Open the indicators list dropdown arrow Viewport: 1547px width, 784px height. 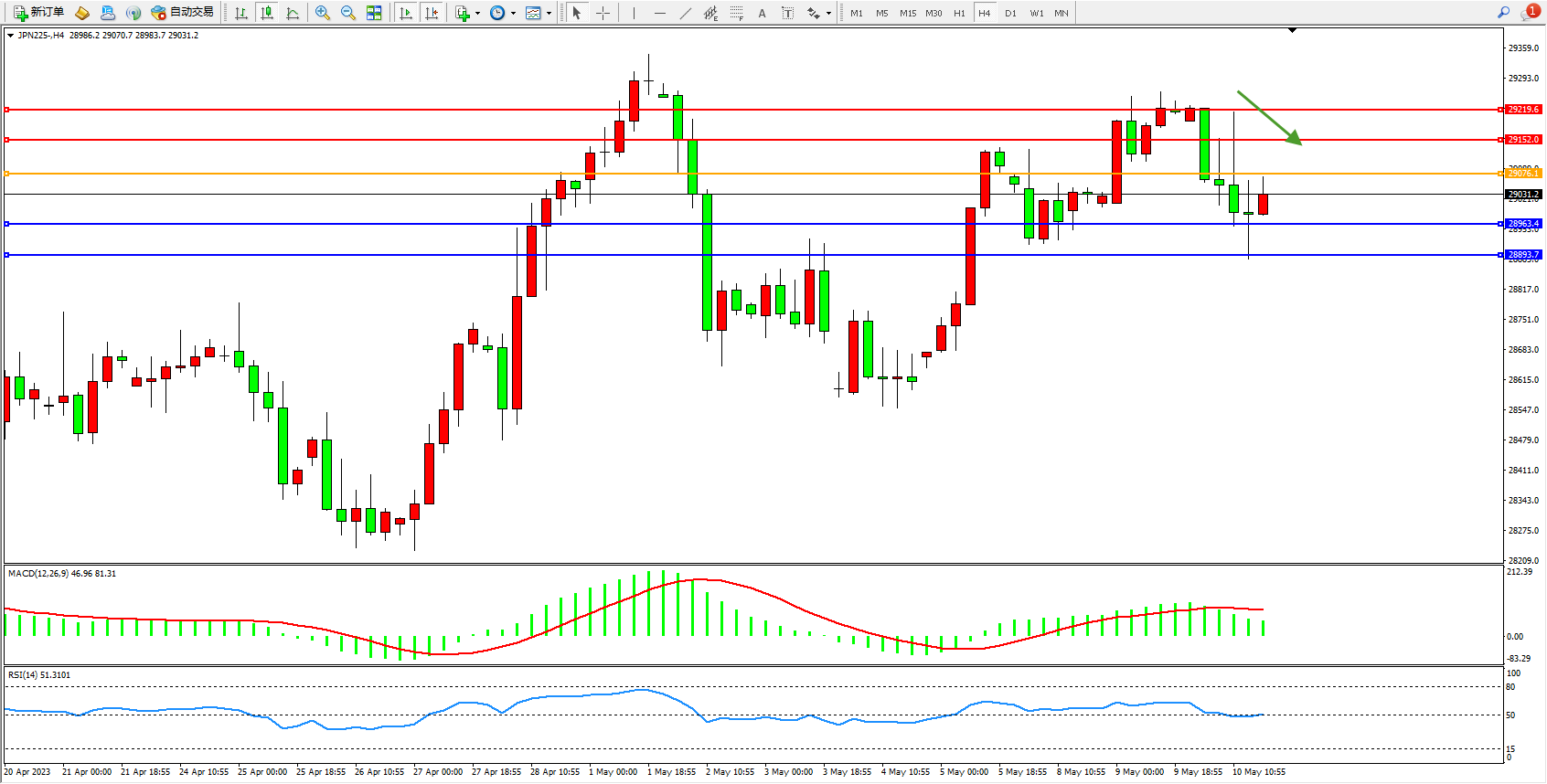click(x=477, y=14)
